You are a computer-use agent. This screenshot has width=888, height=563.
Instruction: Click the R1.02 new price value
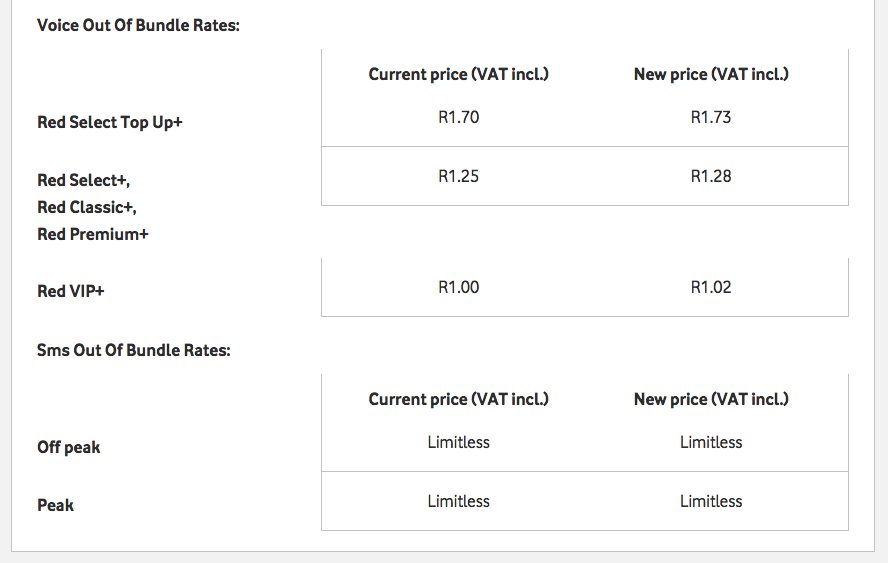click(711, 287)
